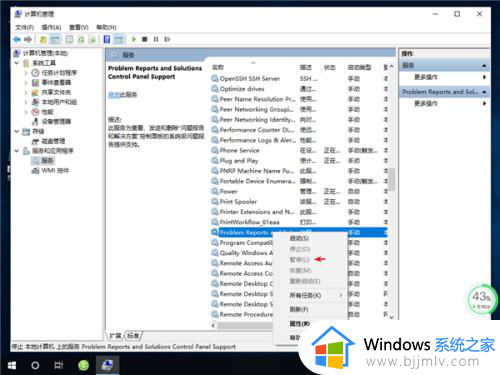Sort services by the 启动类型 column header
This screenshot has width=500, height=375.
click(360, 67)
